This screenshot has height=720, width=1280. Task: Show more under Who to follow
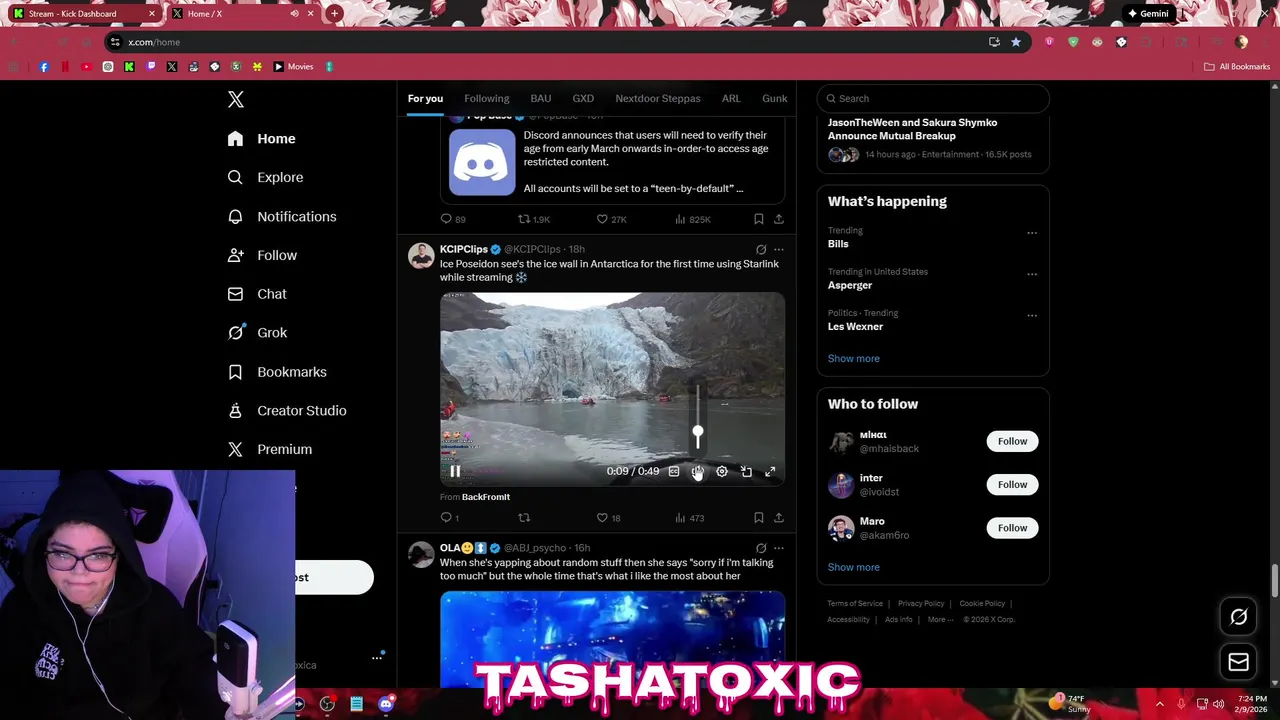[854, 567]
